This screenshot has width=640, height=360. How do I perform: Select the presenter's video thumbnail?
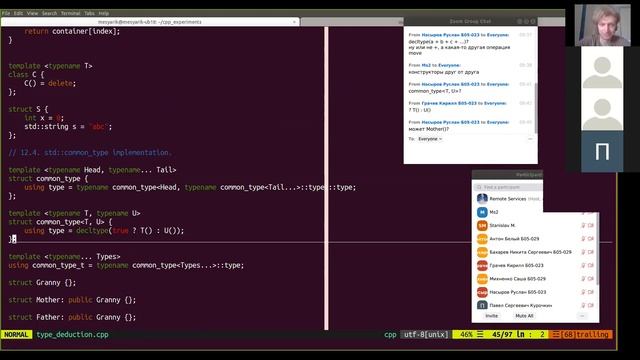click(602, 25)
